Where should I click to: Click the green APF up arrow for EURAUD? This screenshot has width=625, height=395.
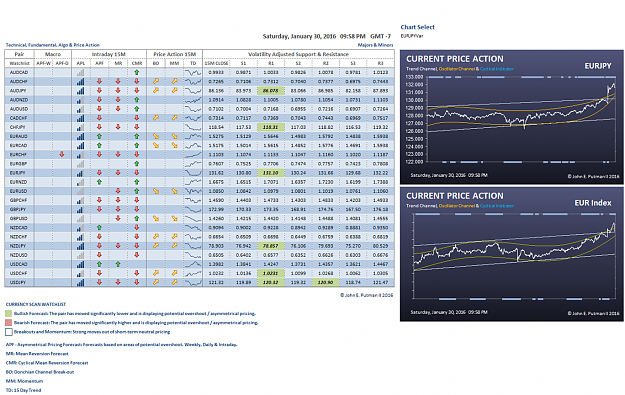(x=99, y=137)
